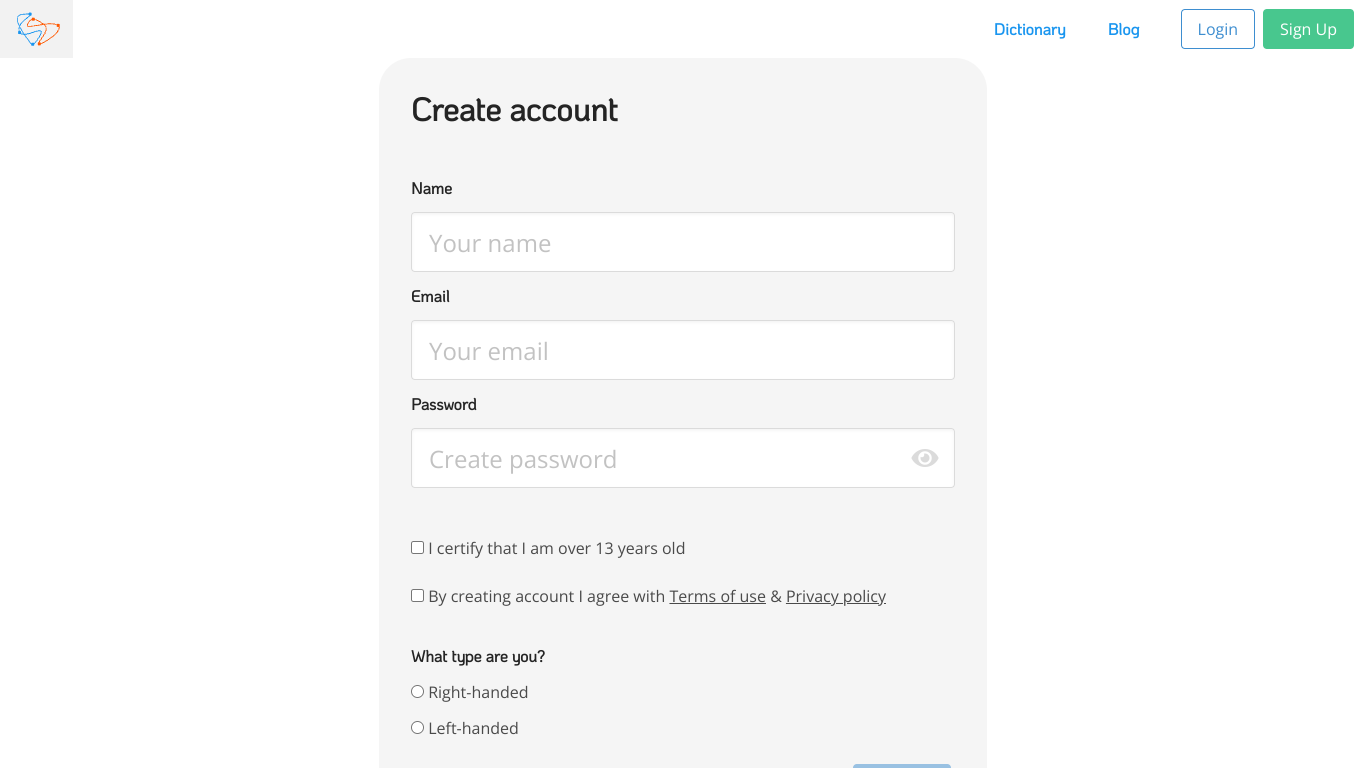Click the green Sign Up button
The image size is (1366, 768).
[x=1308, y=29]
